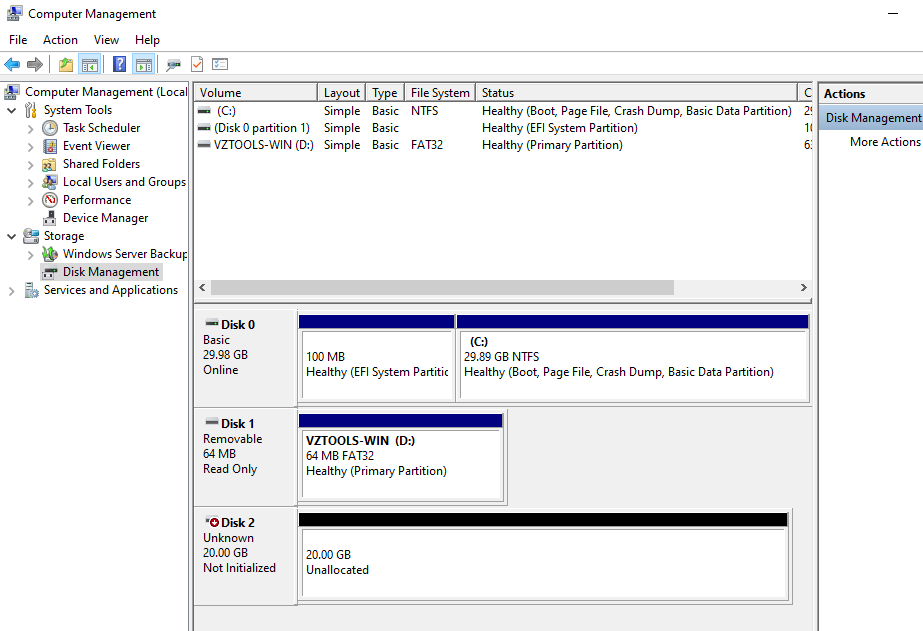Select Disk Management in Actions pane
This screenshot has width=923, height=631.
871,118
